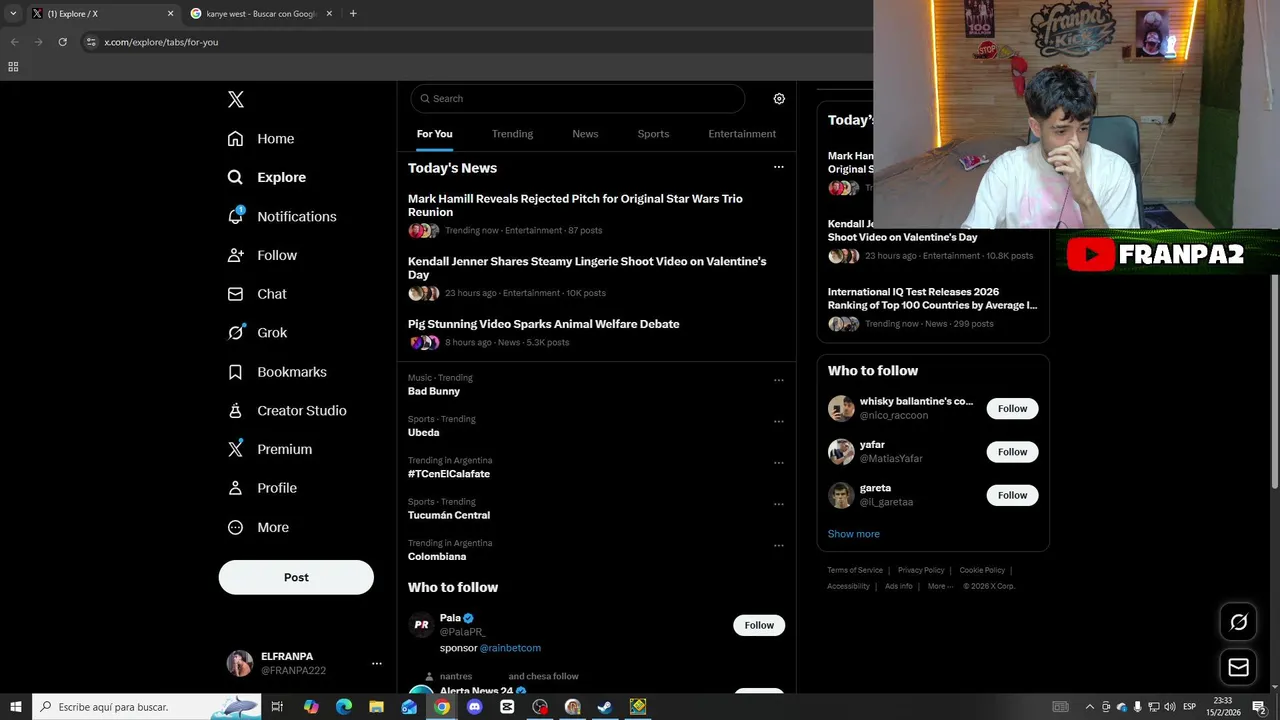
Task: Open Creator Studio in the sidebar
Action: point(287,411)
